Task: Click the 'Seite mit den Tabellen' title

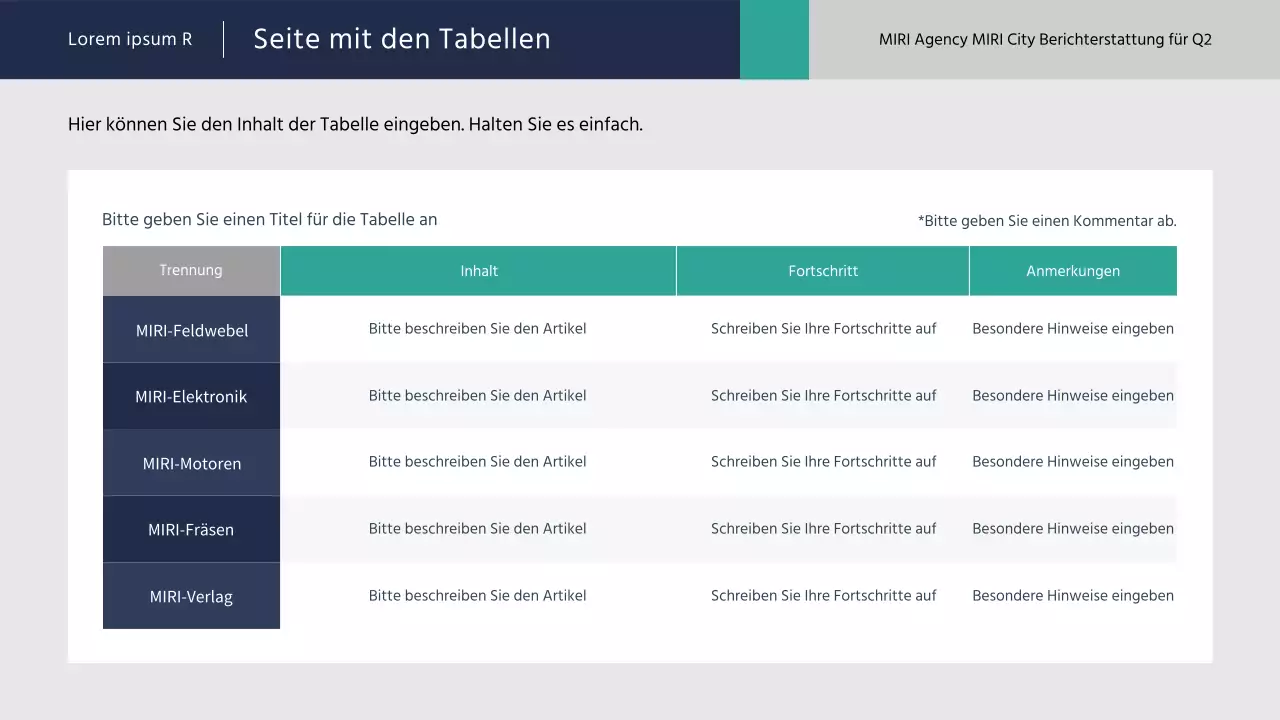Action: (x=402, y=39)
